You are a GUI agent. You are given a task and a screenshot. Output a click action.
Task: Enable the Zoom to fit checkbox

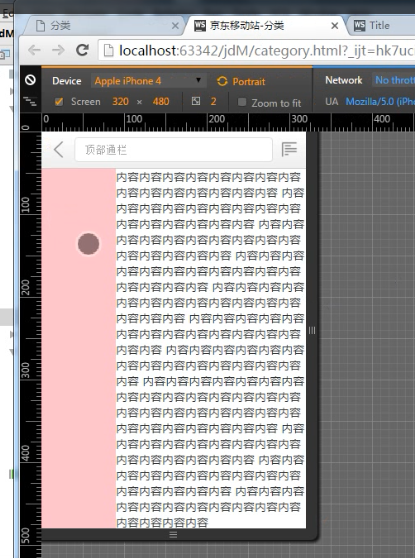point(242,102)
